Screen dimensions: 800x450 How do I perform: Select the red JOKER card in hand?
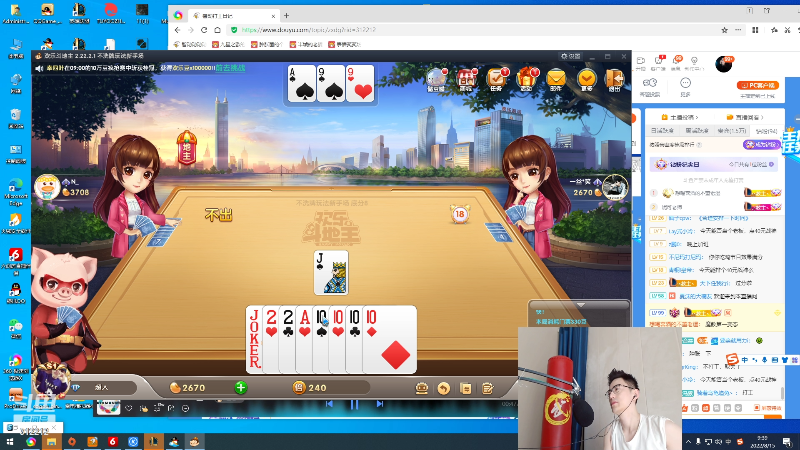[254, 339]
